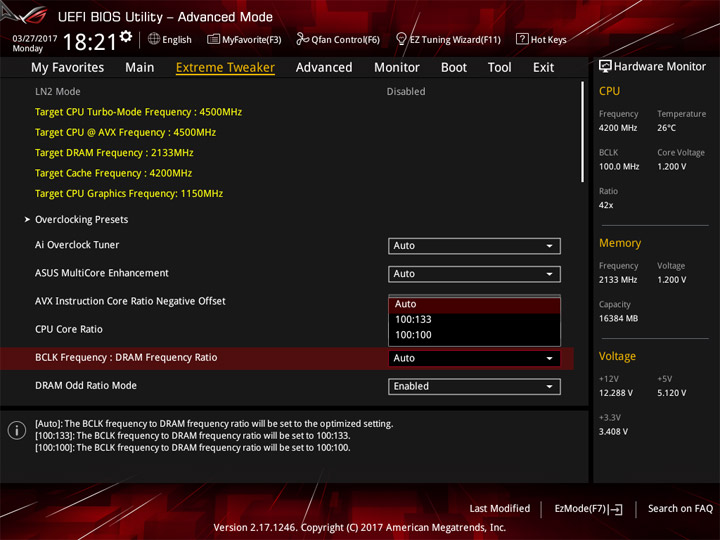Click Target CPU Turbo-Mode Frequency : 4500MHz
The image size is (720, 540).
[x=138, y=112]
